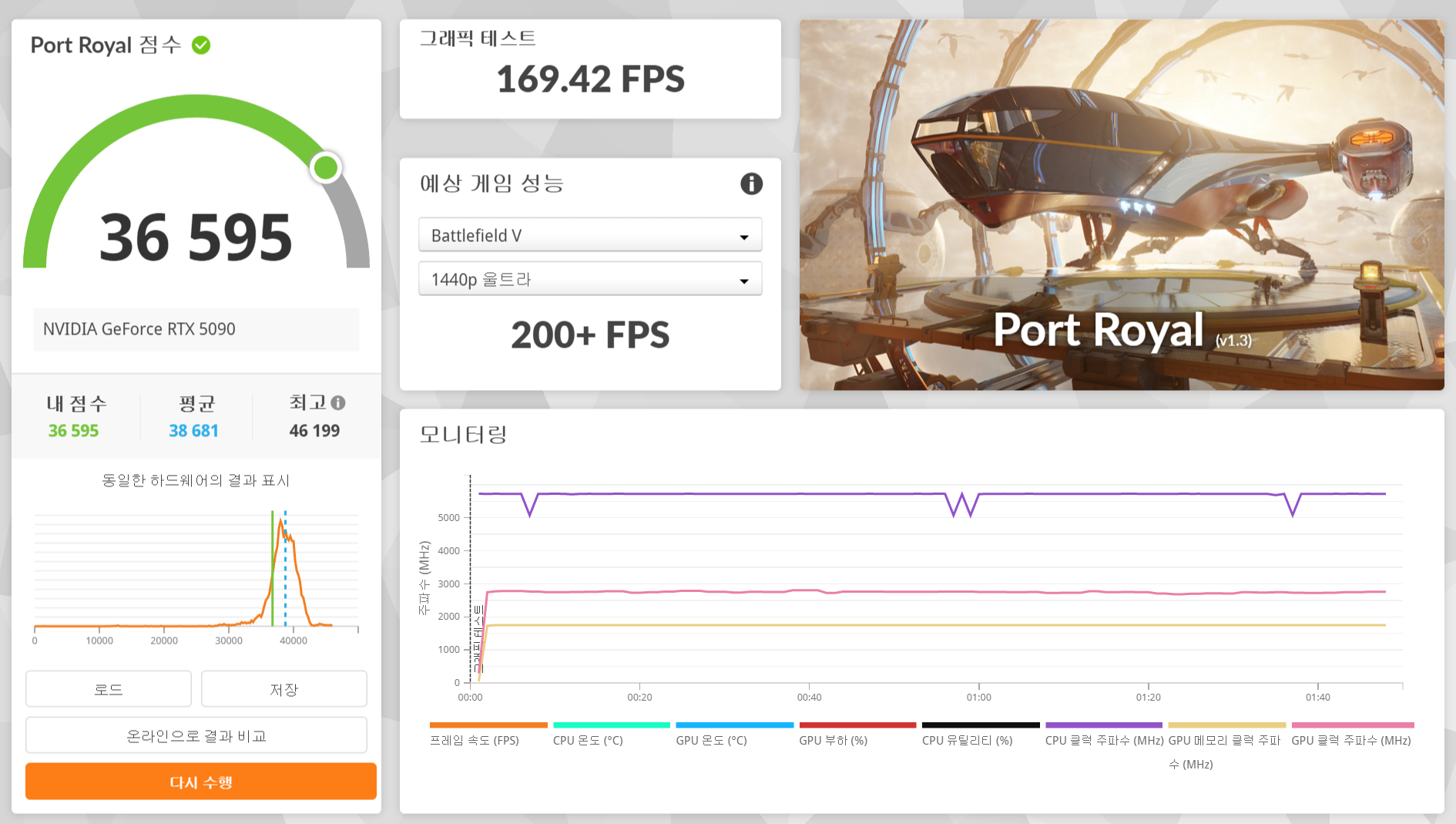The image size is (1456, 824).
Task: Click the info icon in 예상 게임 성능
Action: tap(751, 183)
